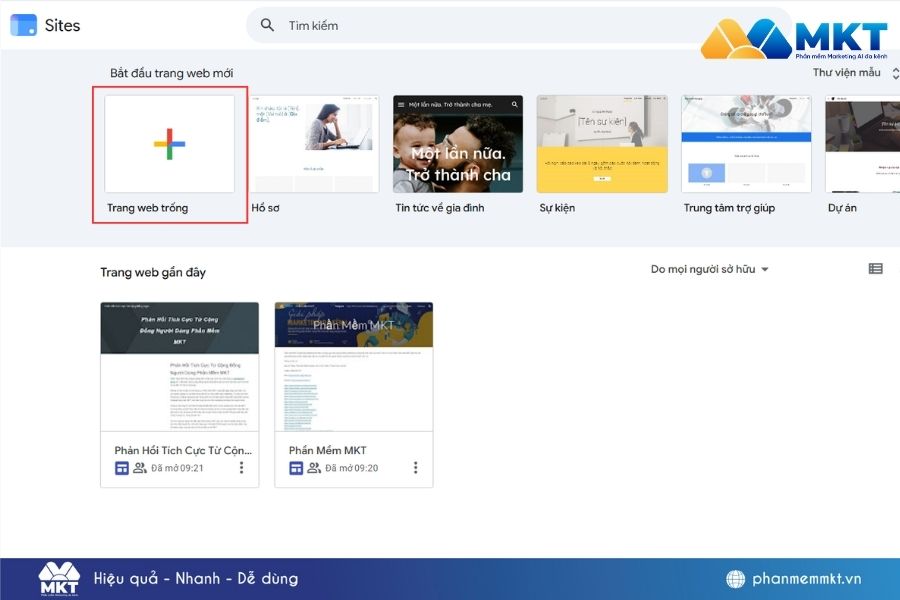900x600 pixels.
Task: Click the Trung tâm trợ giúp label
Action: point(729,208)
